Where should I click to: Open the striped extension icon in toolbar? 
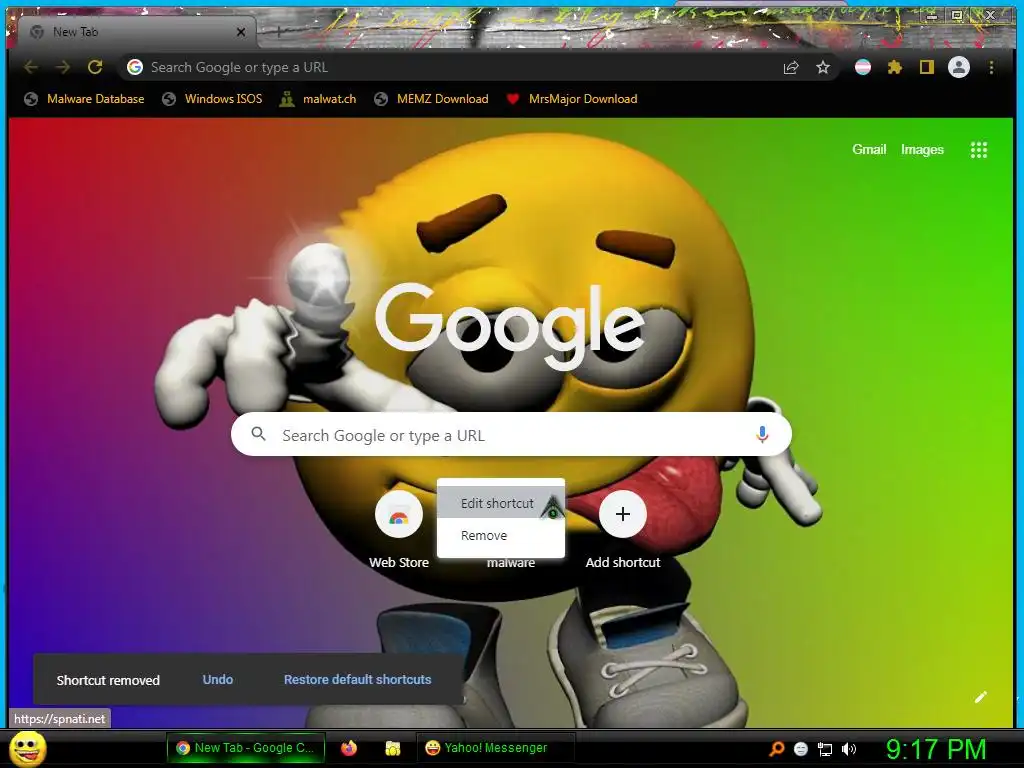point(863,67)
